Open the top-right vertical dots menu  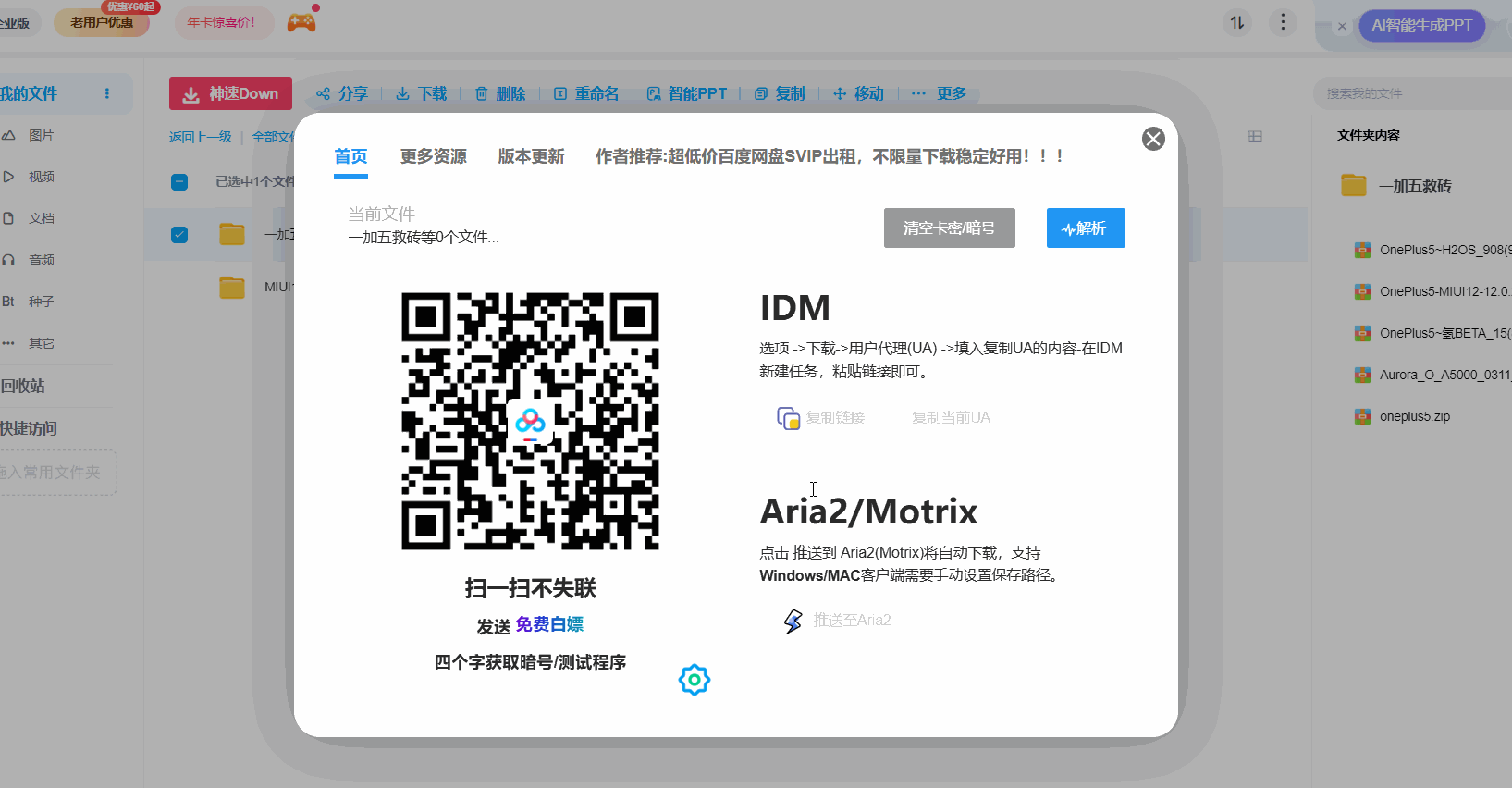(1283, 22)
